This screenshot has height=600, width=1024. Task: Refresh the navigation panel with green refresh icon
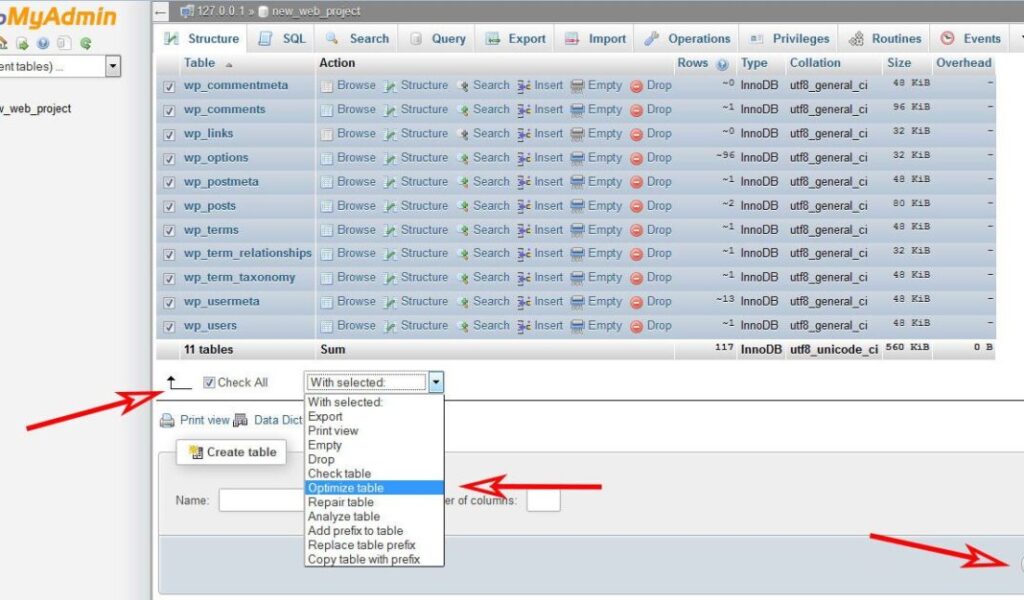(86, 44)
